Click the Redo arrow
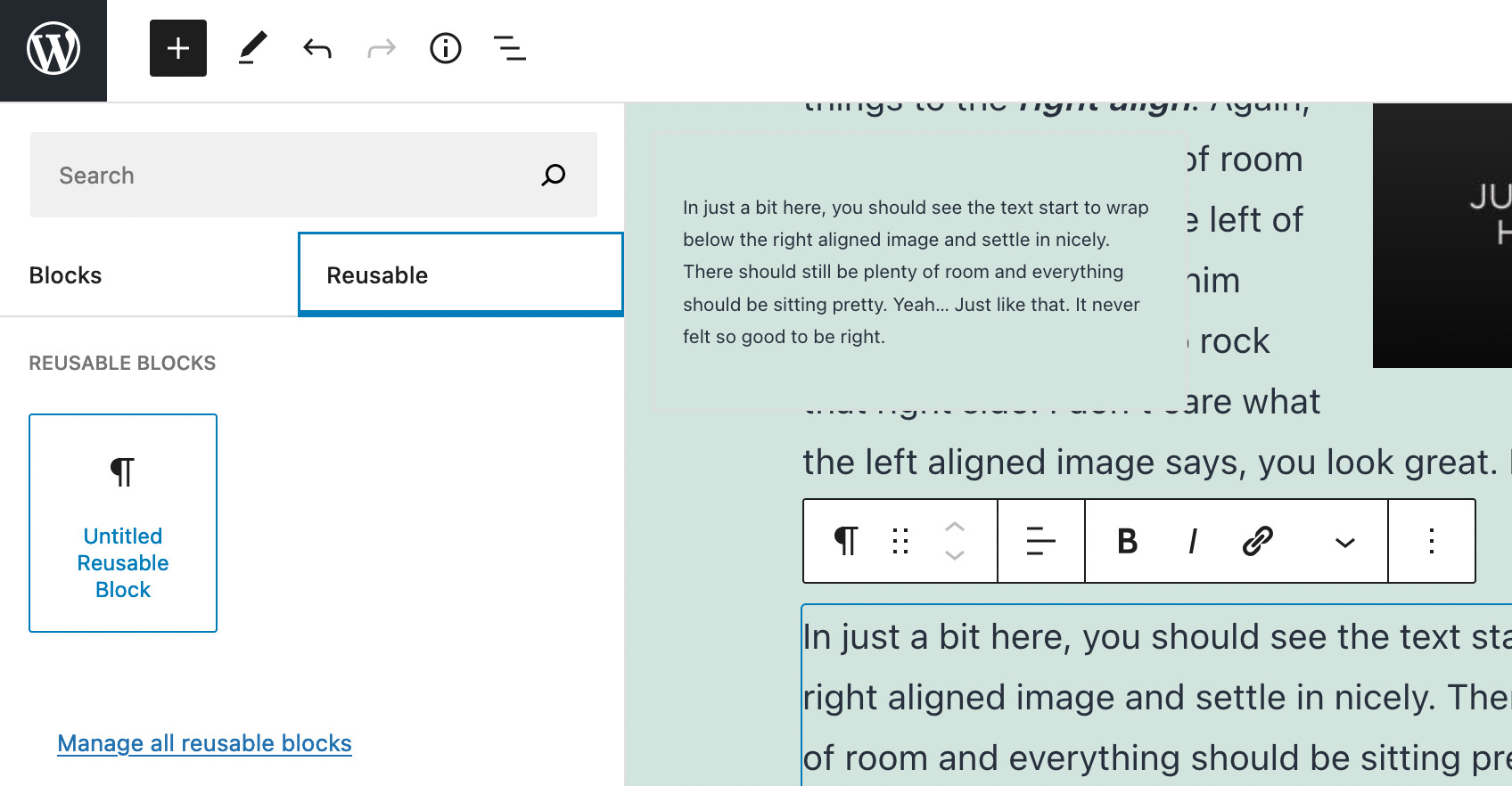This screenshot has width=1512, height=786. [x=382, y=48]
